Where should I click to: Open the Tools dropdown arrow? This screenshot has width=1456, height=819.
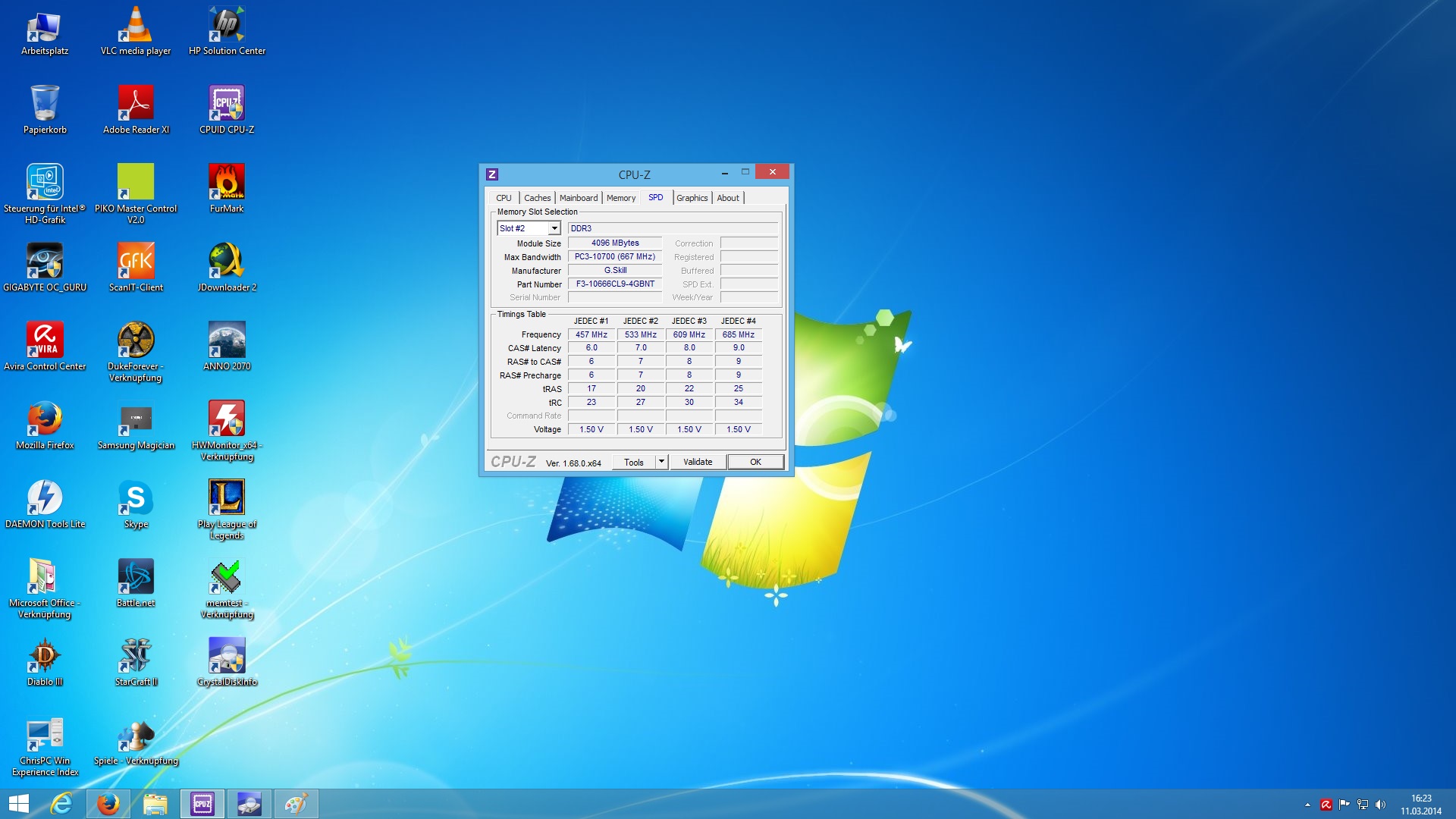(x=661, y=462)
